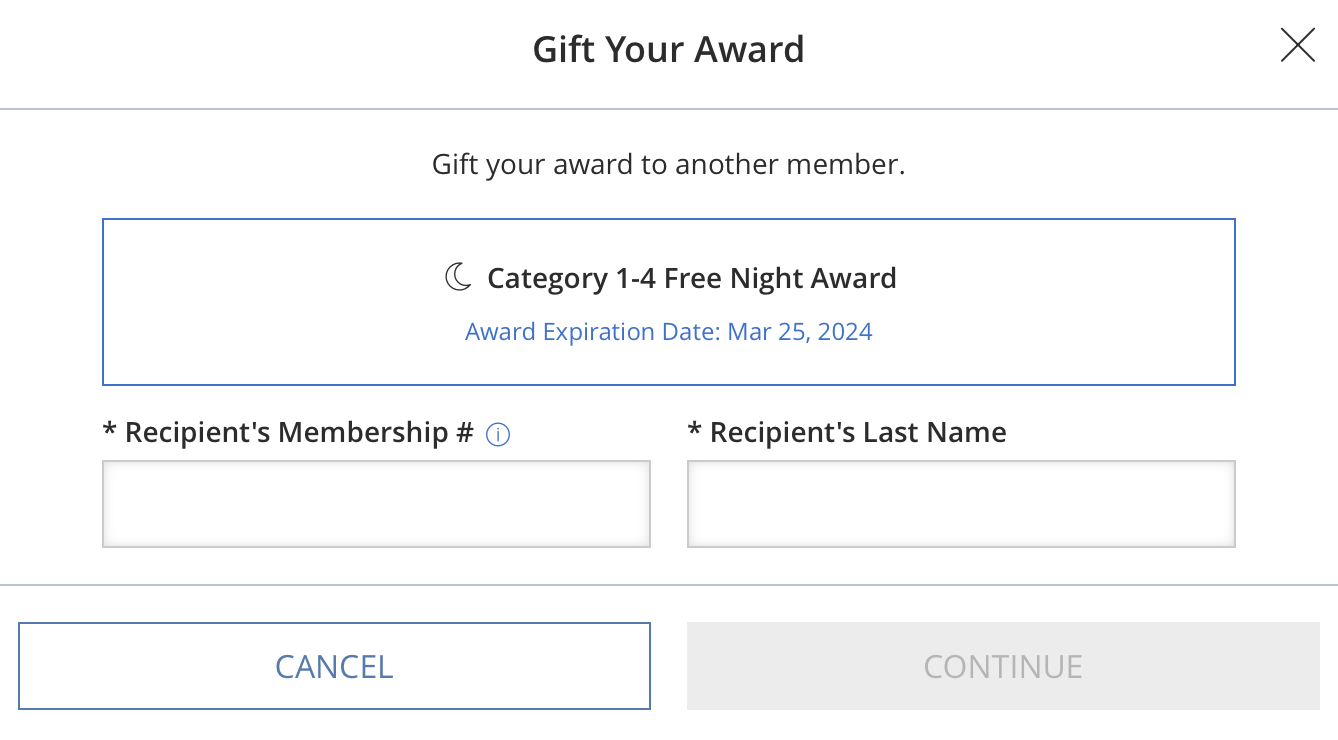Select the Category 1-4 Free Night Award title
The width and height of the screenshot is (1338, 740).
coord(691,278)
